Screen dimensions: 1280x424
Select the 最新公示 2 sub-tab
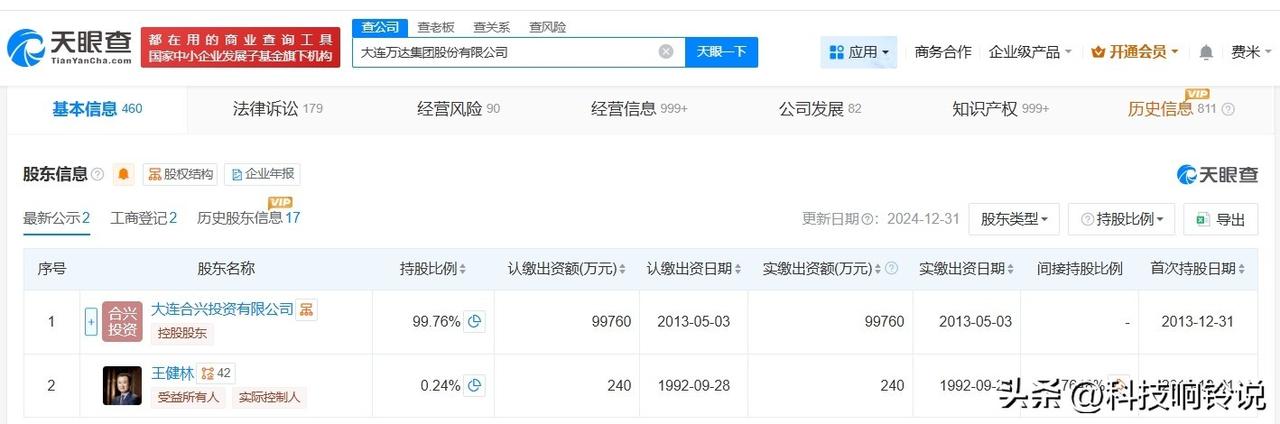click(x=57, y=218)
